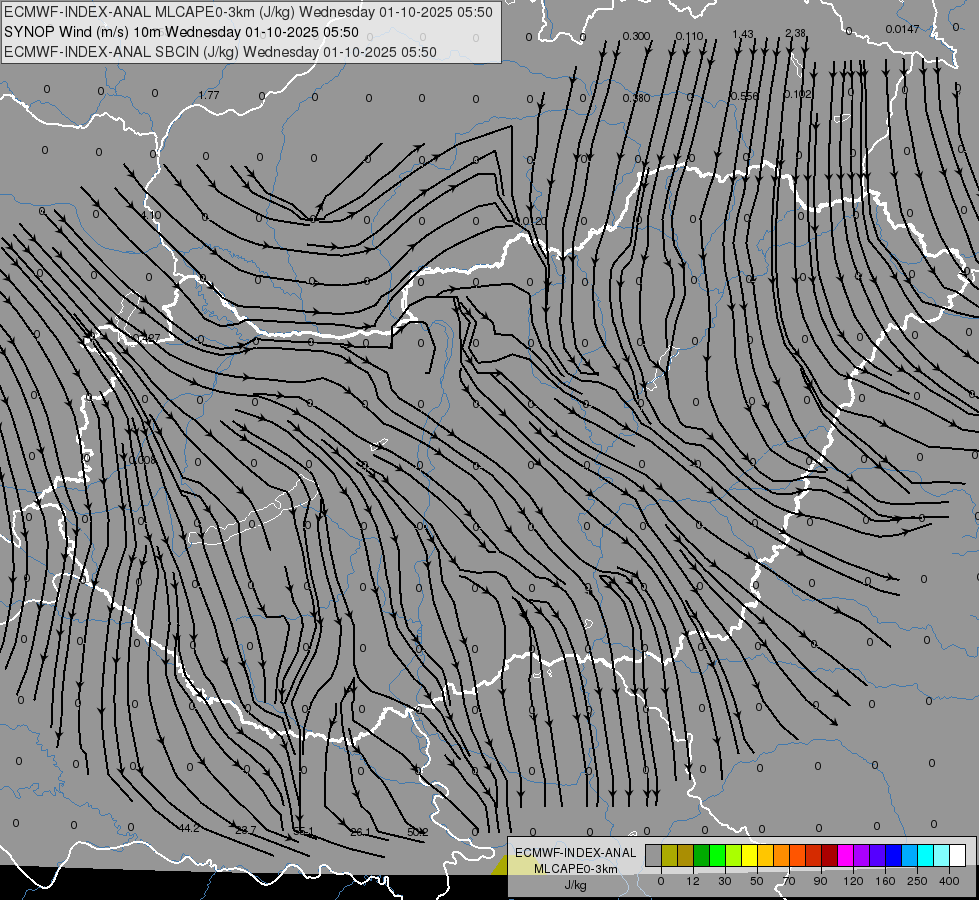This screenshot has width=979, height=900.
Task: Click the map value '1.77'
Action: [209, 95]
